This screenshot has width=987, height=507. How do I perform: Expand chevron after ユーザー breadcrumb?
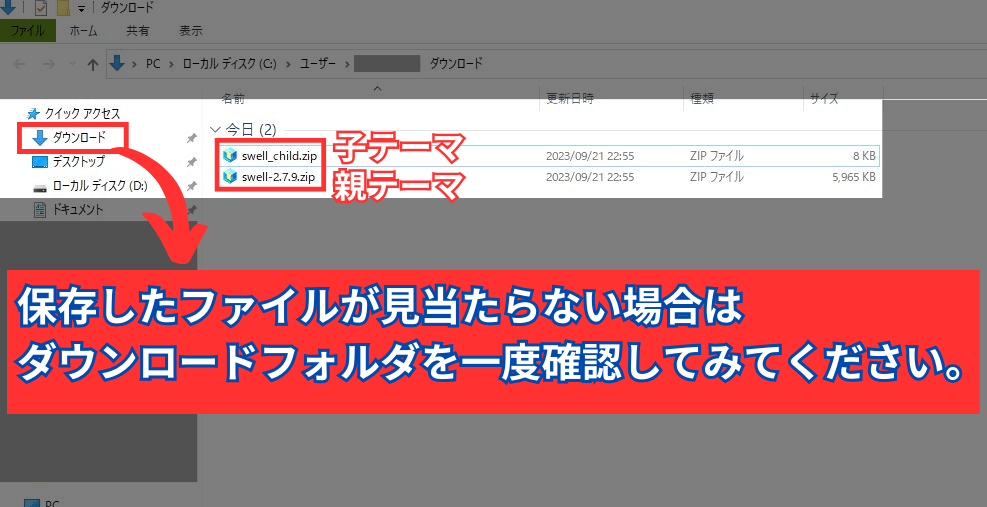(346, 64)
